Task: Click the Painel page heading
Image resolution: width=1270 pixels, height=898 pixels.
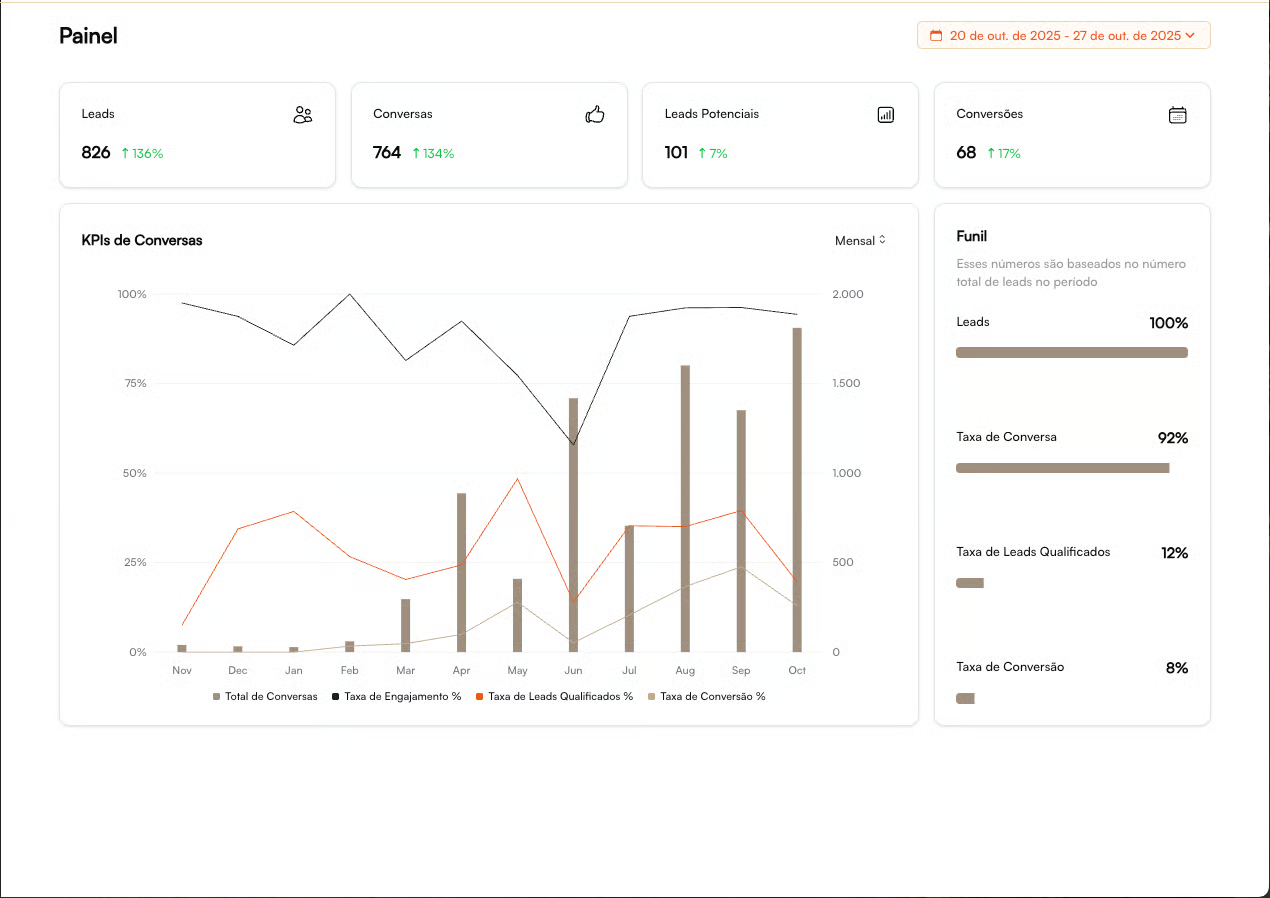Action: (88, 36)
